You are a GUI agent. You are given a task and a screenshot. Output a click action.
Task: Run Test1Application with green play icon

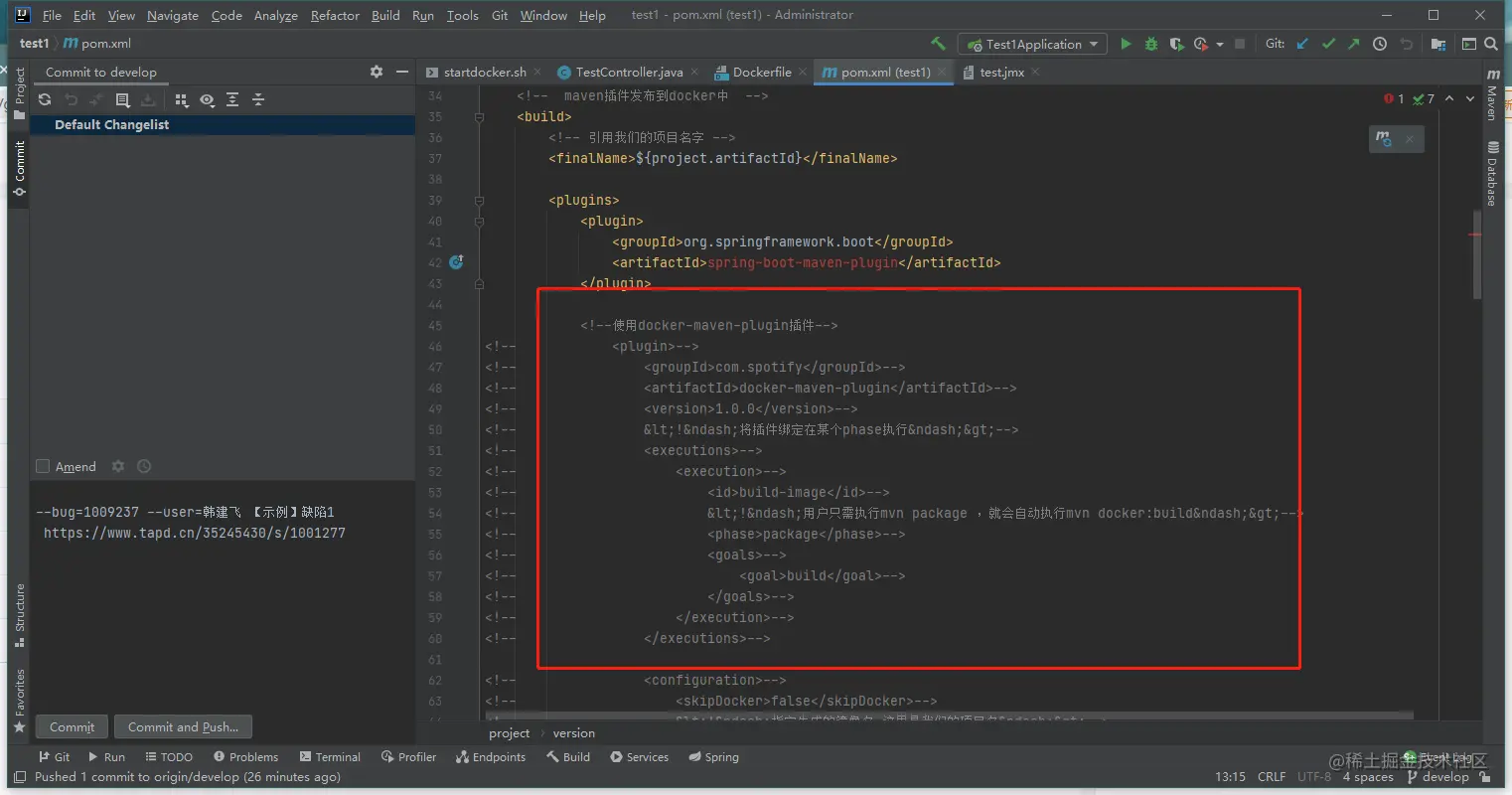coord(1126,44)
